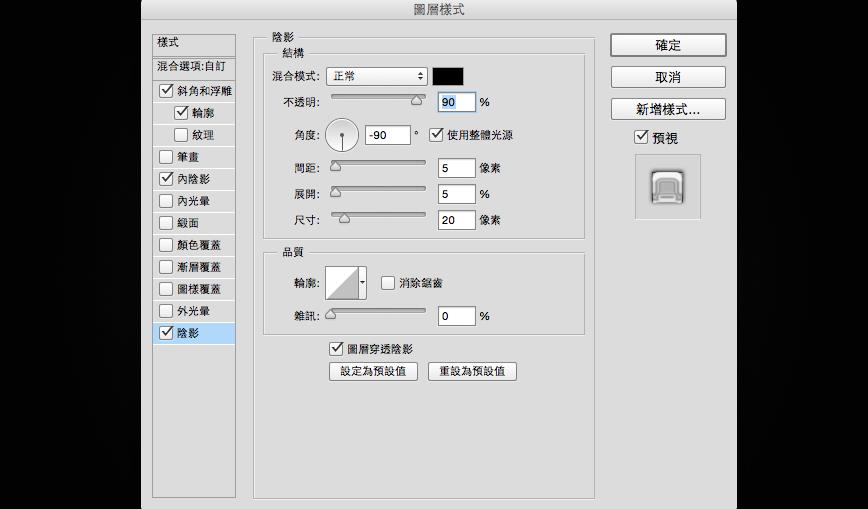Enable the 外光暈 checkbox
This screenshot has width=868, height=509.
point(166,311)
